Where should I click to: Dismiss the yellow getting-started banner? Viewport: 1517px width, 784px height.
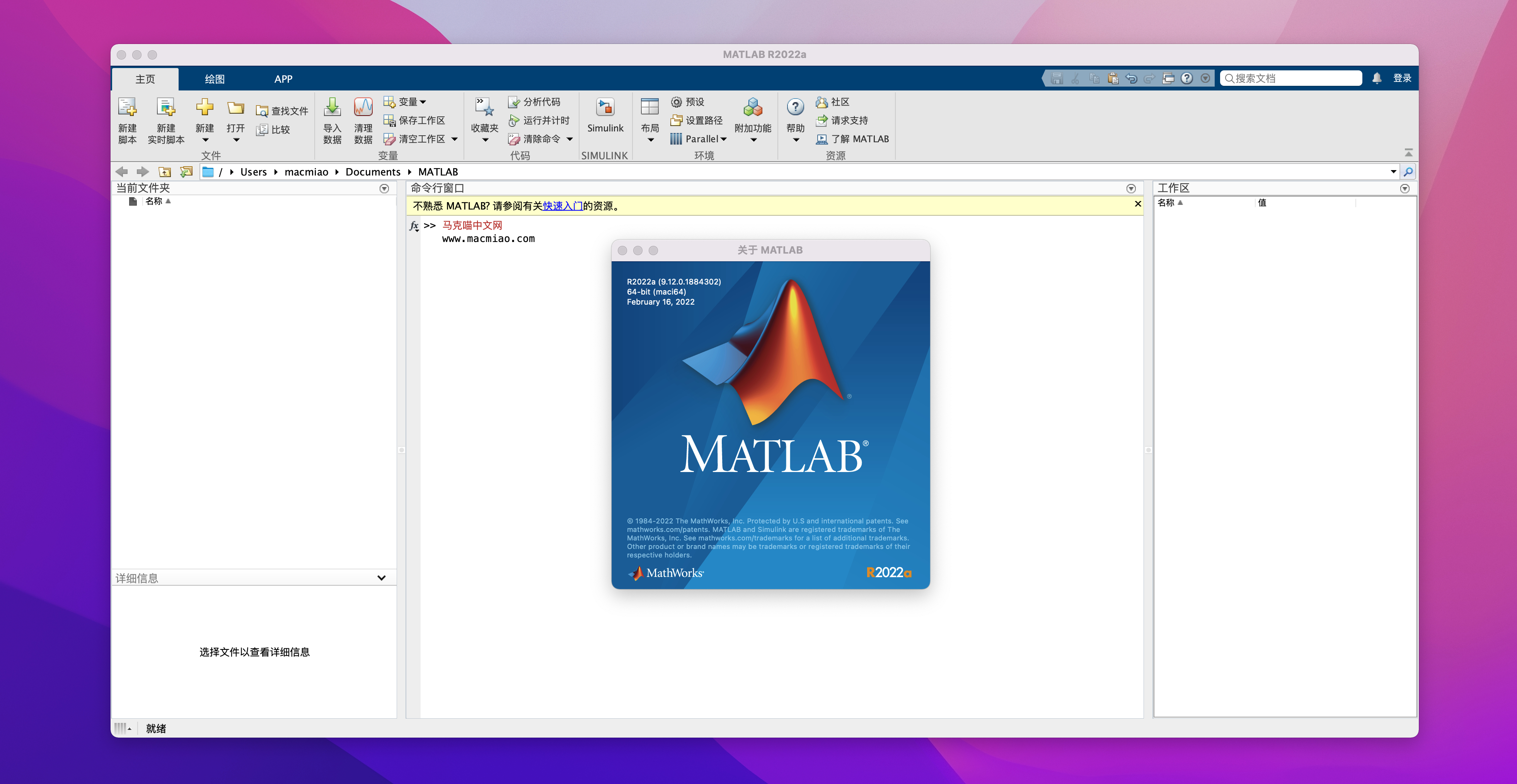tap(1138, 204)
